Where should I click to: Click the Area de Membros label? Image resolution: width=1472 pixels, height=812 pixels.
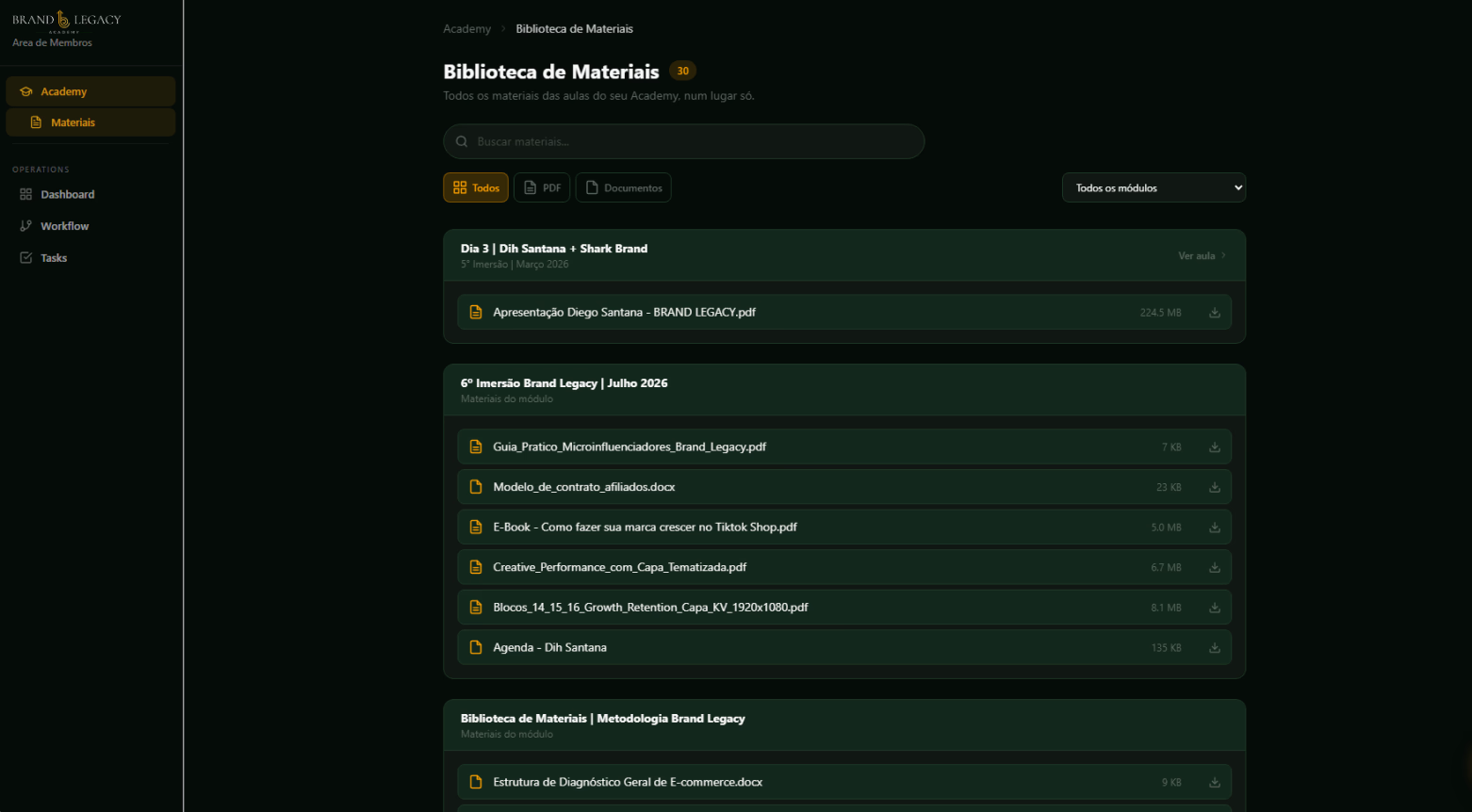point(52,43)
